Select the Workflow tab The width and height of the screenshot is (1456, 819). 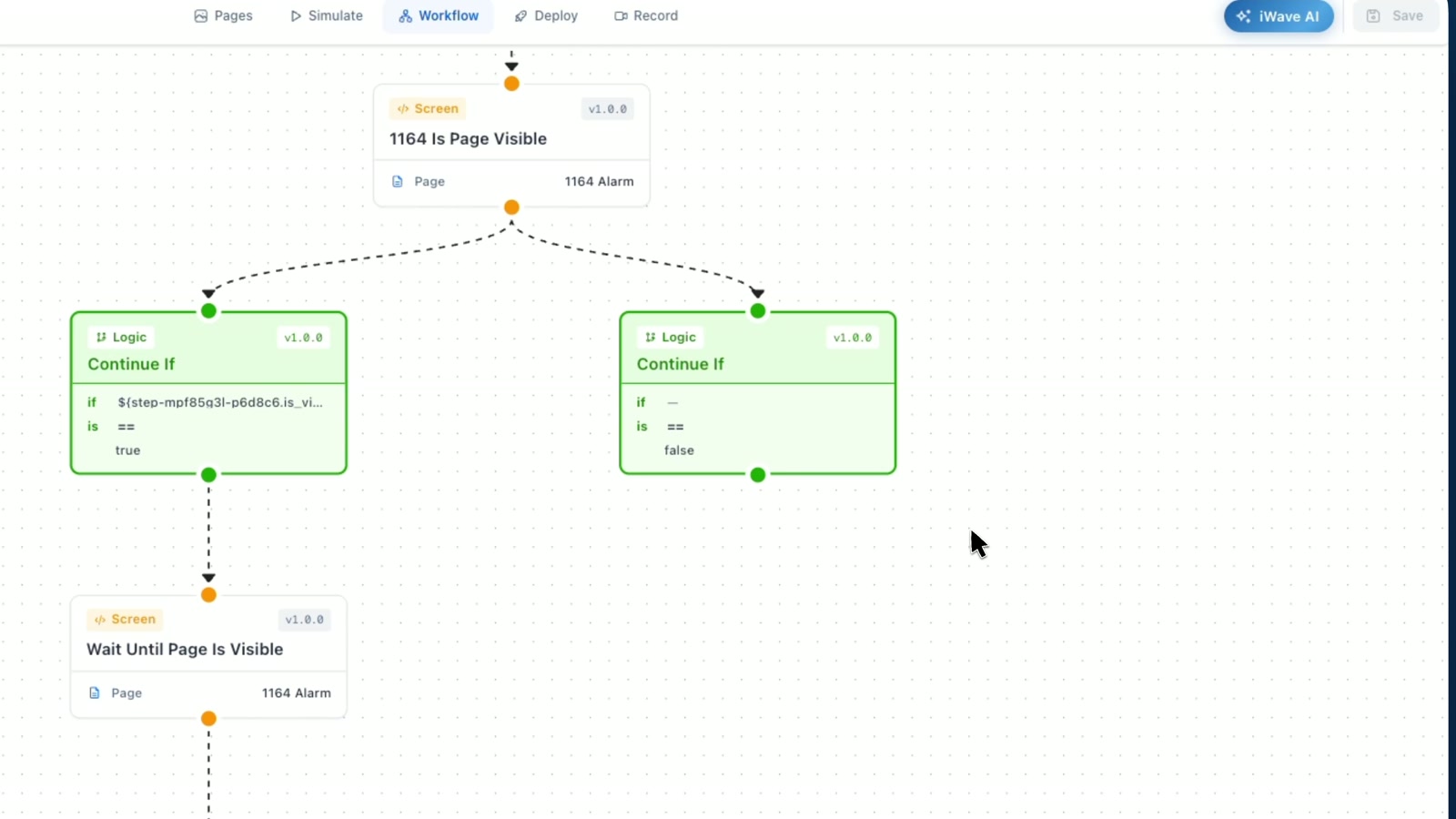(x=439, y=15)
